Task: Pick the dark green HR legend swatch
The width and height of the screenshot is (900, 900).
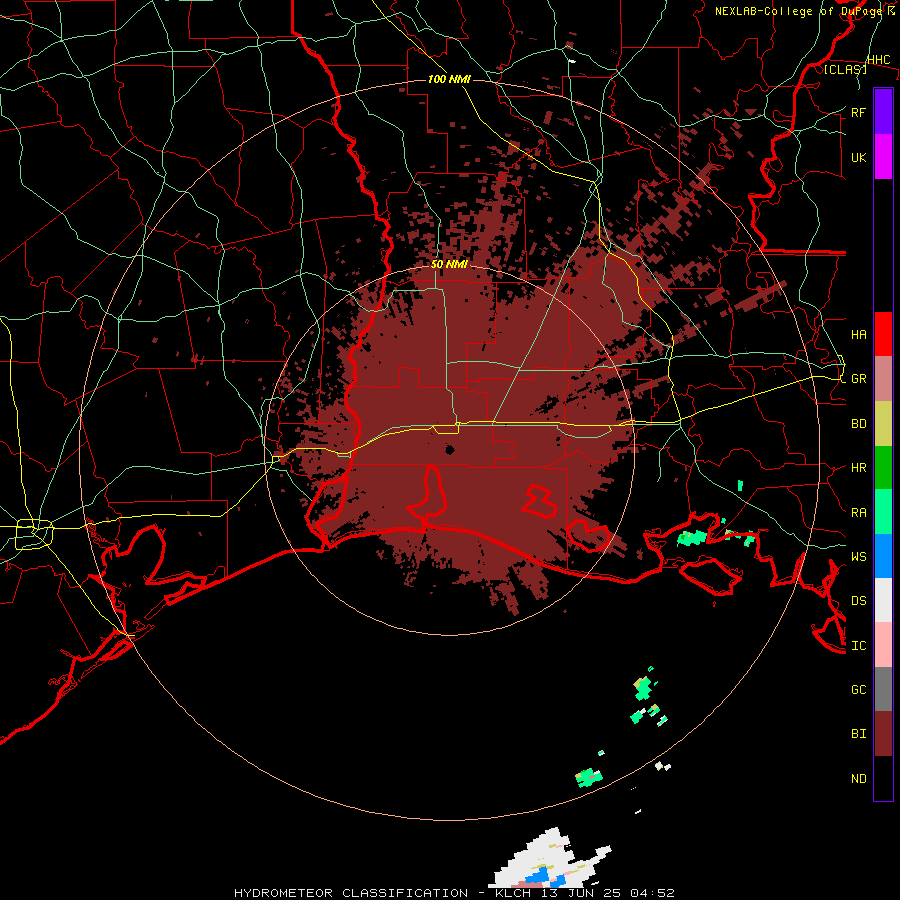Action: [x=883, y=468]
